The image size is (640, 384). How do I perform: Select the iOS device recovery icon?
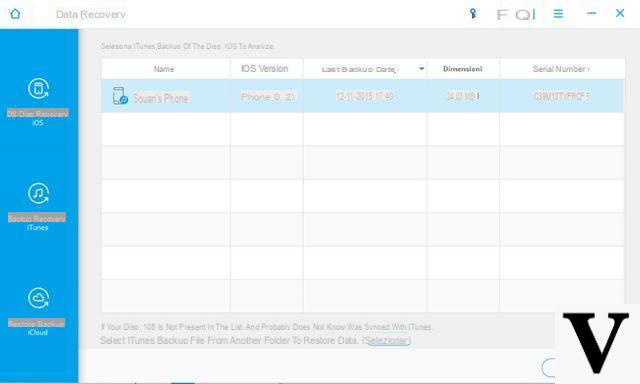(38, 89)
